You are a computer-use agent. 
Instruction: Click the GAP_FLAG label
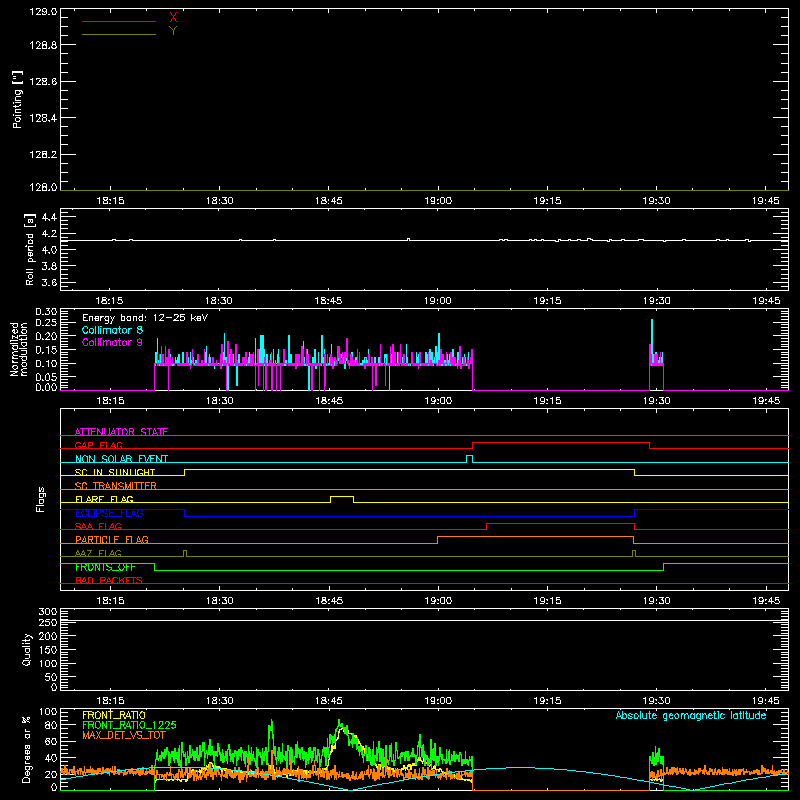(x=98, y=445)
